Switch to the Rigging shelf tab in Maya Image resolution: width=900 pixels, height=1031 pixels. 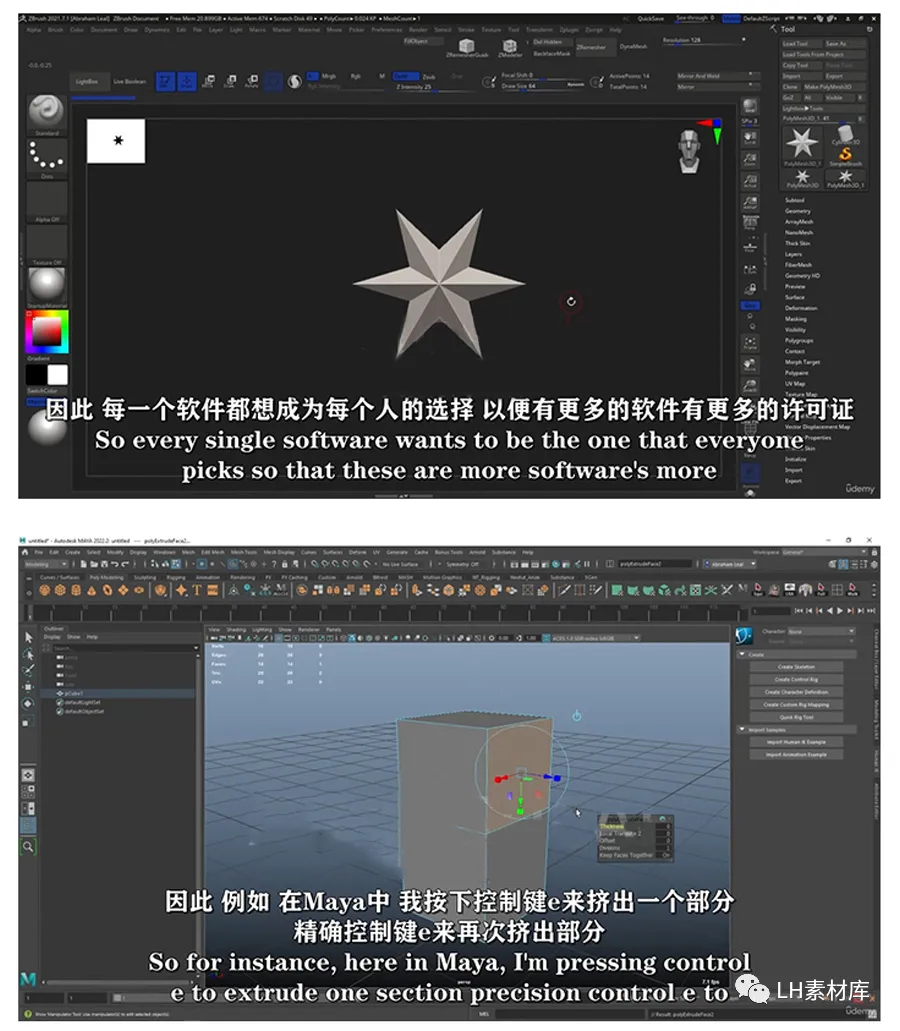(x=176, y=577)
